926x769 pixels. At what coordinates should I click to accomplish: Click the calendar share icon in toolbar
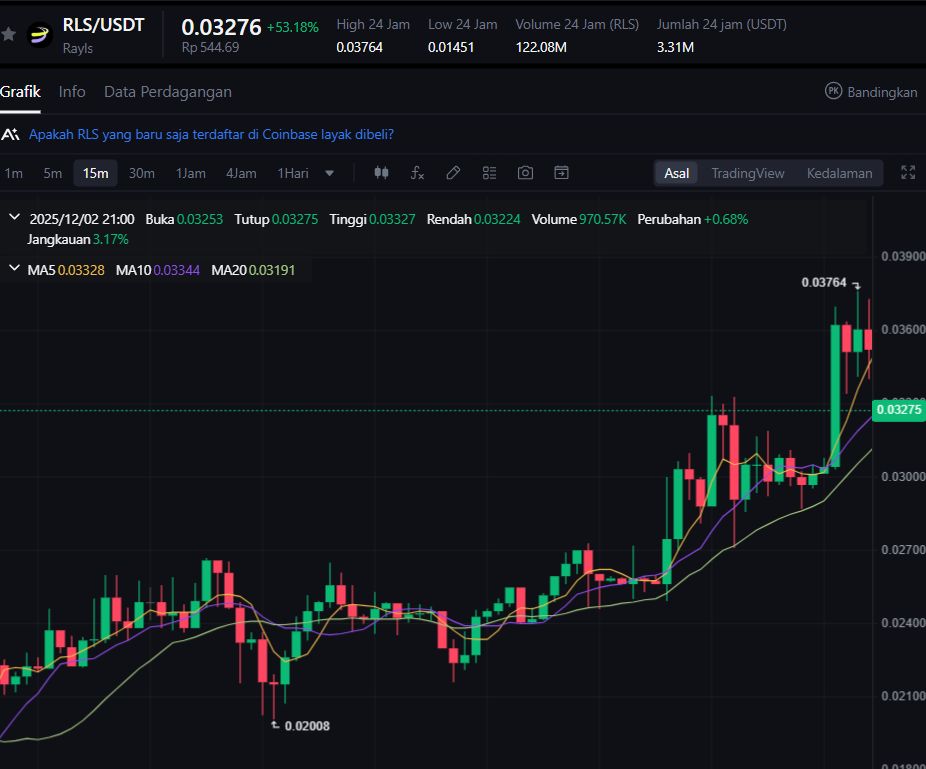[561, 173]
